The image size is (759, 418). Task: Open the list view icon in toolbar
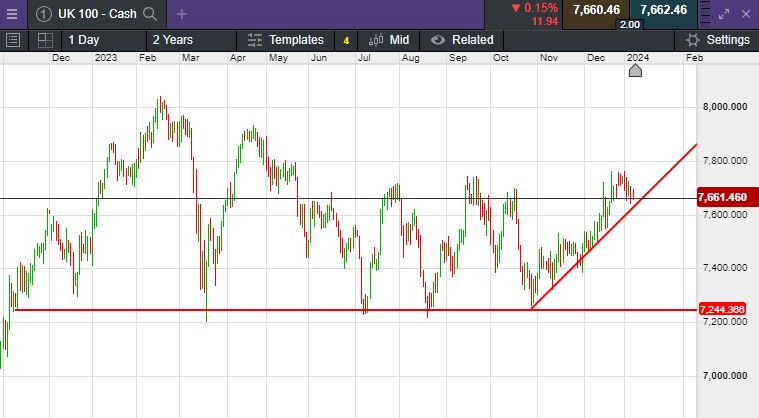[x=14, y=40]
